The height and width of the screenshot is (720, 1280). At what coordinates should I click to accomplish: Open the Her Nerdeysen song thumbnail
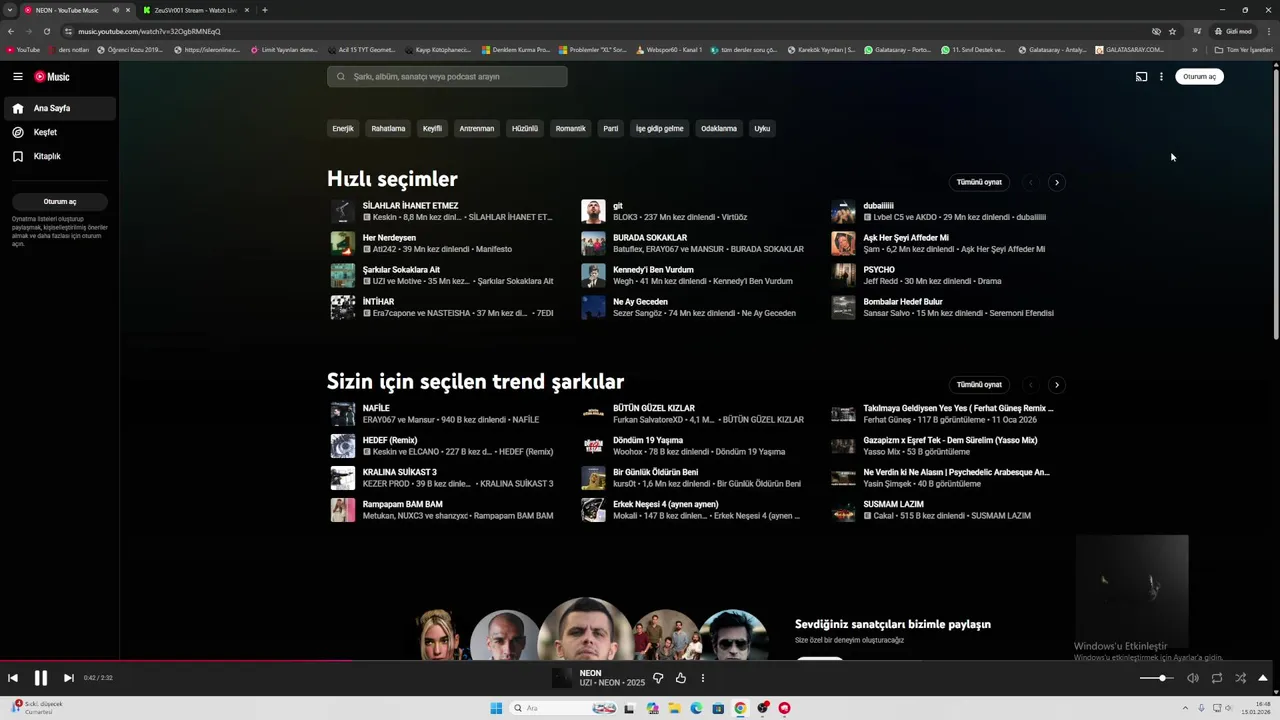[343, 243]
